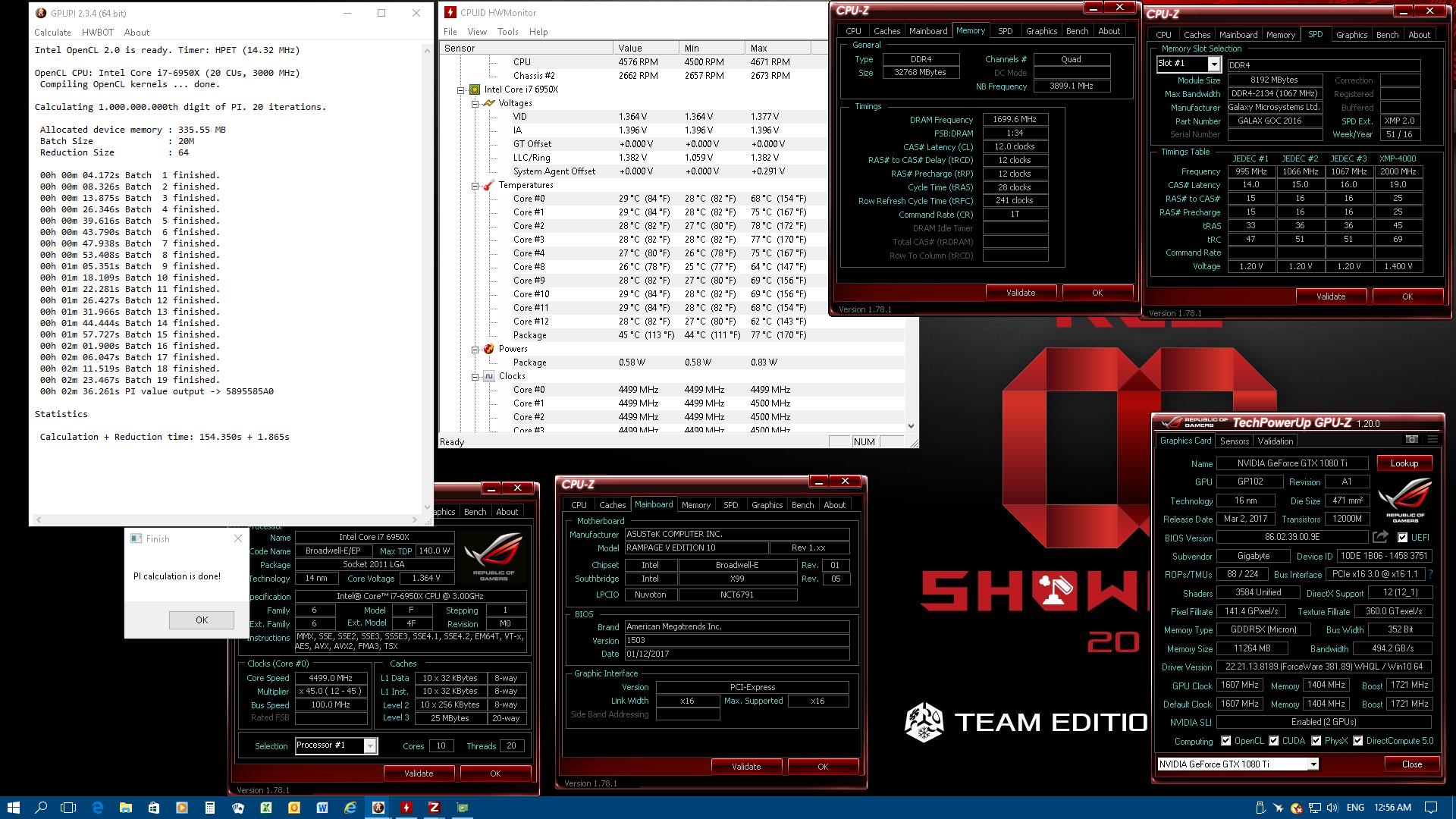The height and width of the screenshot is (819, 1456).
Task: Select the Package temperature row in HWMonitor
Action: (671, 335)
